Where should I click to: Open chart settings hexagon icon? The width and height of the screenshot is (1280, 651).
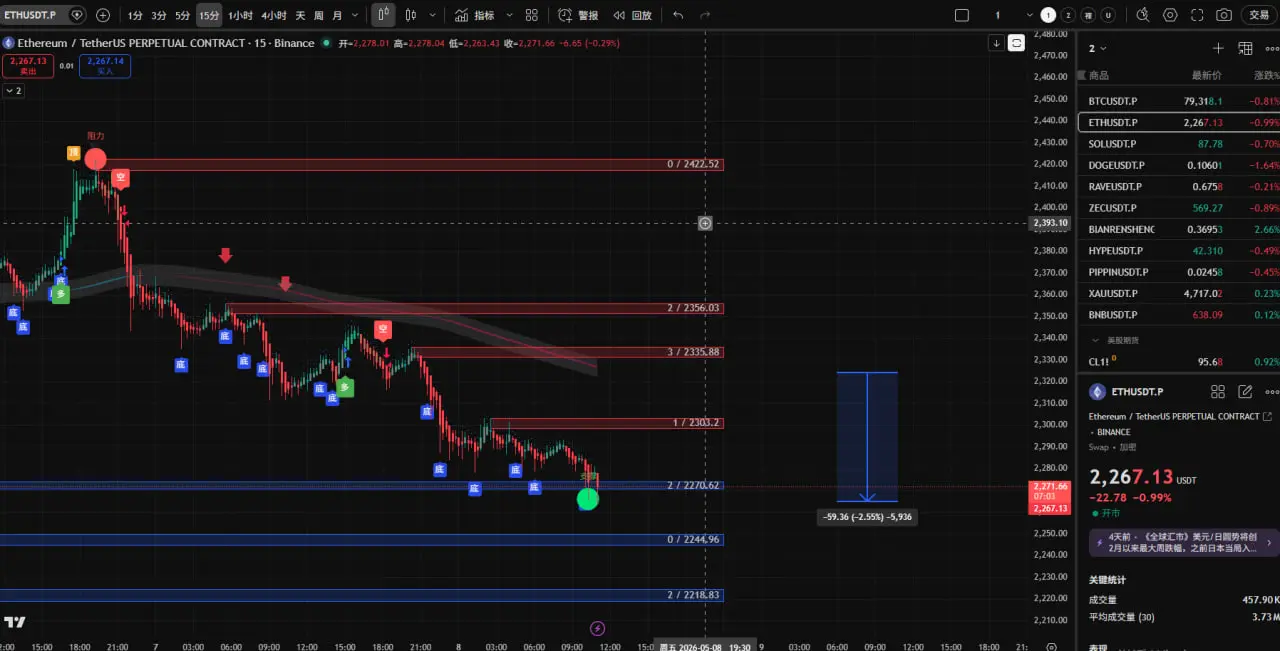click(1170, 15)
